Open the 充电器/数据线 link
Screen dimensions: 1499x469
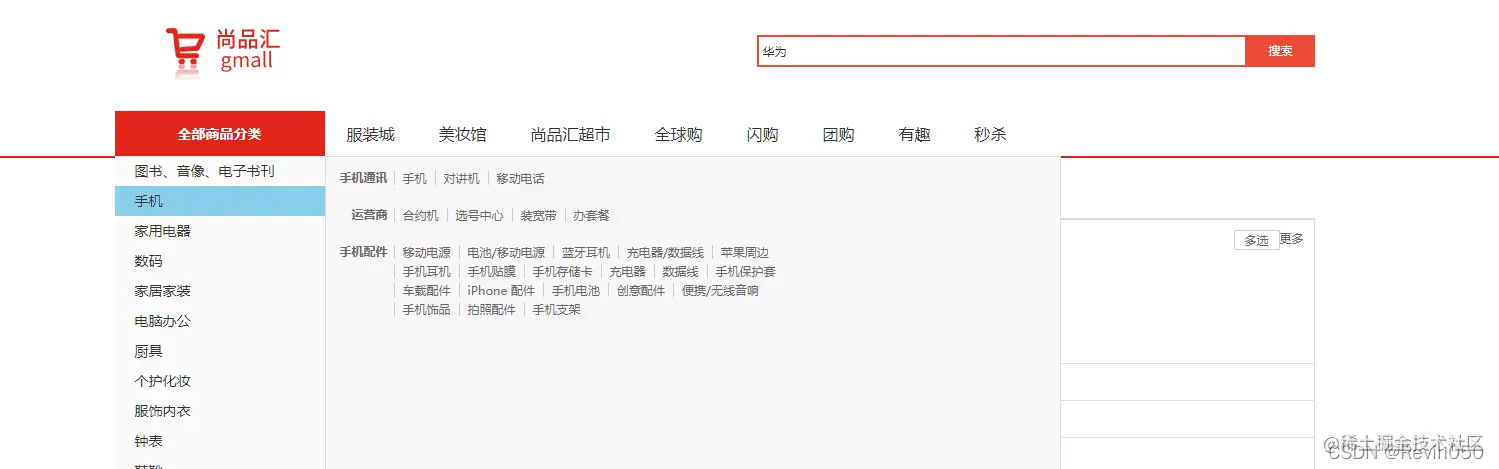tap(665, 252)
